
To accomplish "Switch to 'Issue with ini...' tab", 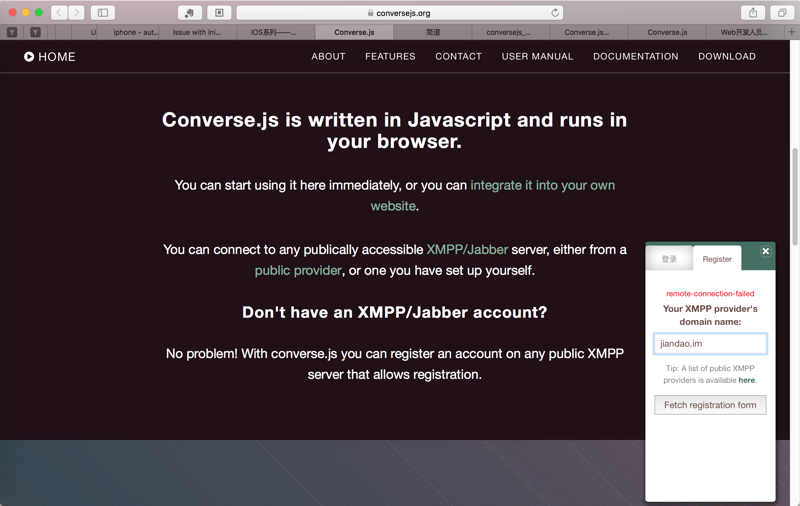I will click(197, 32).
